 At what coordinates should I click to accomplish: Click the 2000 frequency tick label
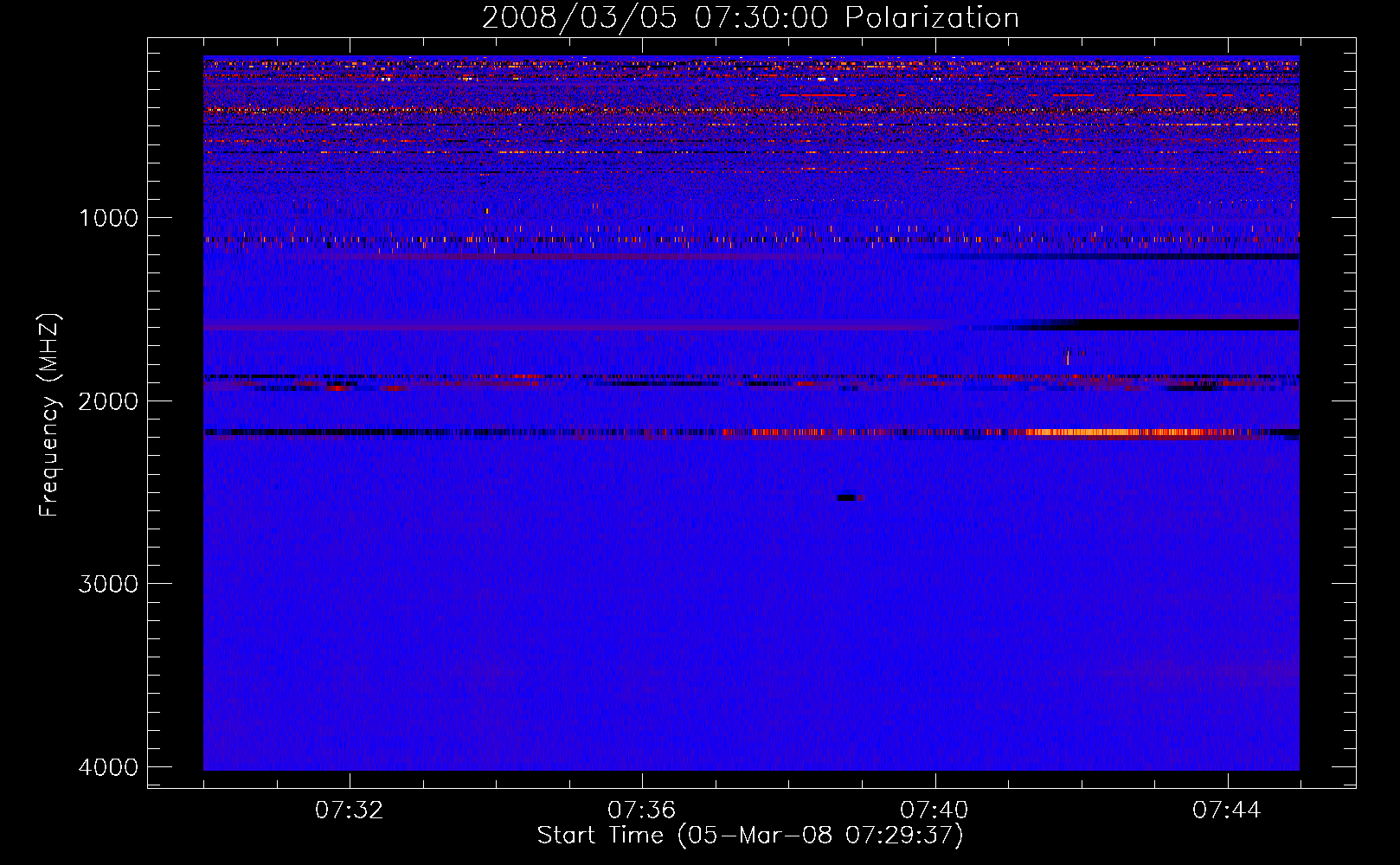[x=108, y=400]
